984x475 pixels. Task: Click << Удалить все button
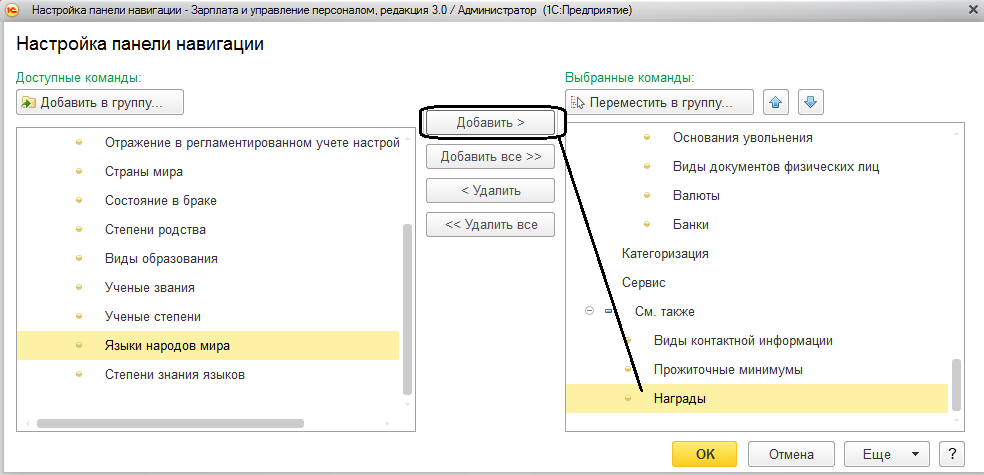point(490,224)
